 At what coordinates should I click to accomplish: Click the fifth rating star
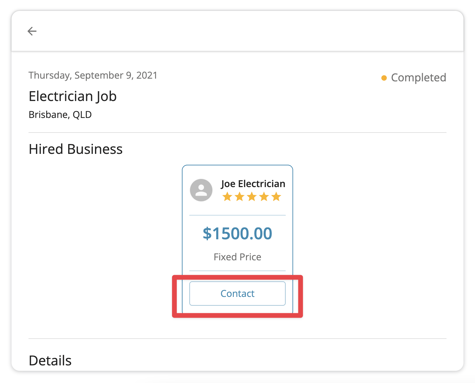pos(276,197)
